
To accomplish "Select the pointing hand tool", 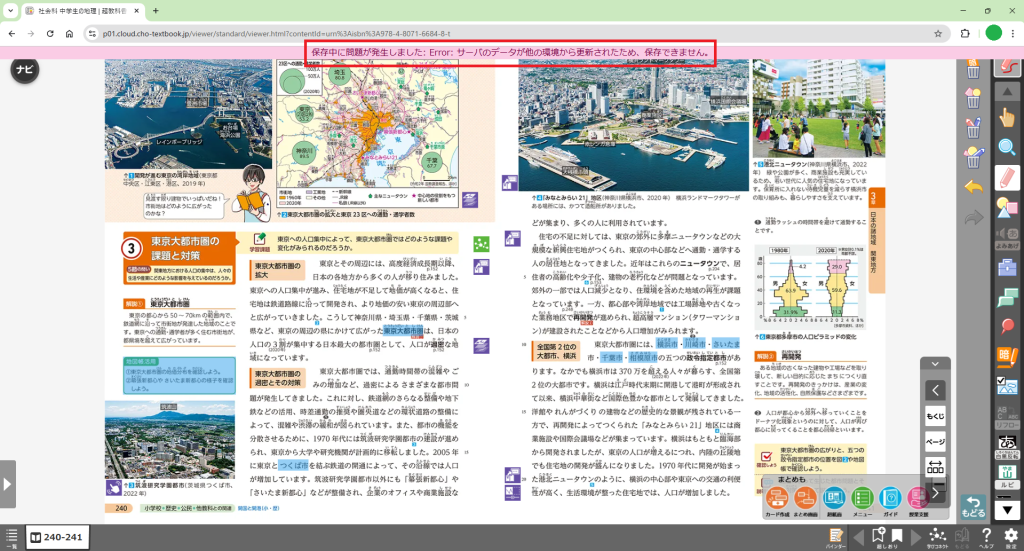I will tap(1007, 118).
